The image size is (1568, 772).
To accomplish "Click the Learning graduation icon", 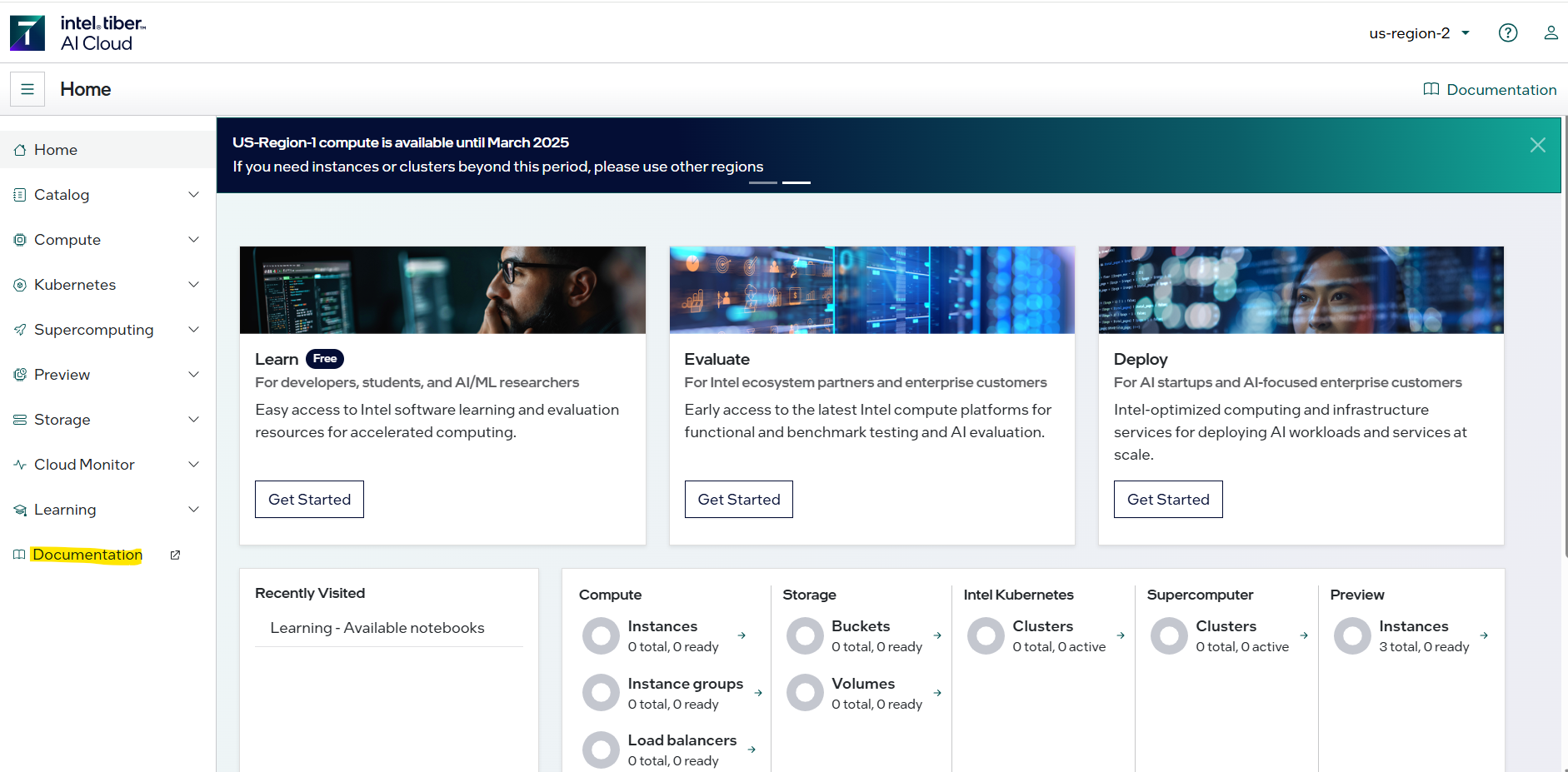I will [20, 510].
